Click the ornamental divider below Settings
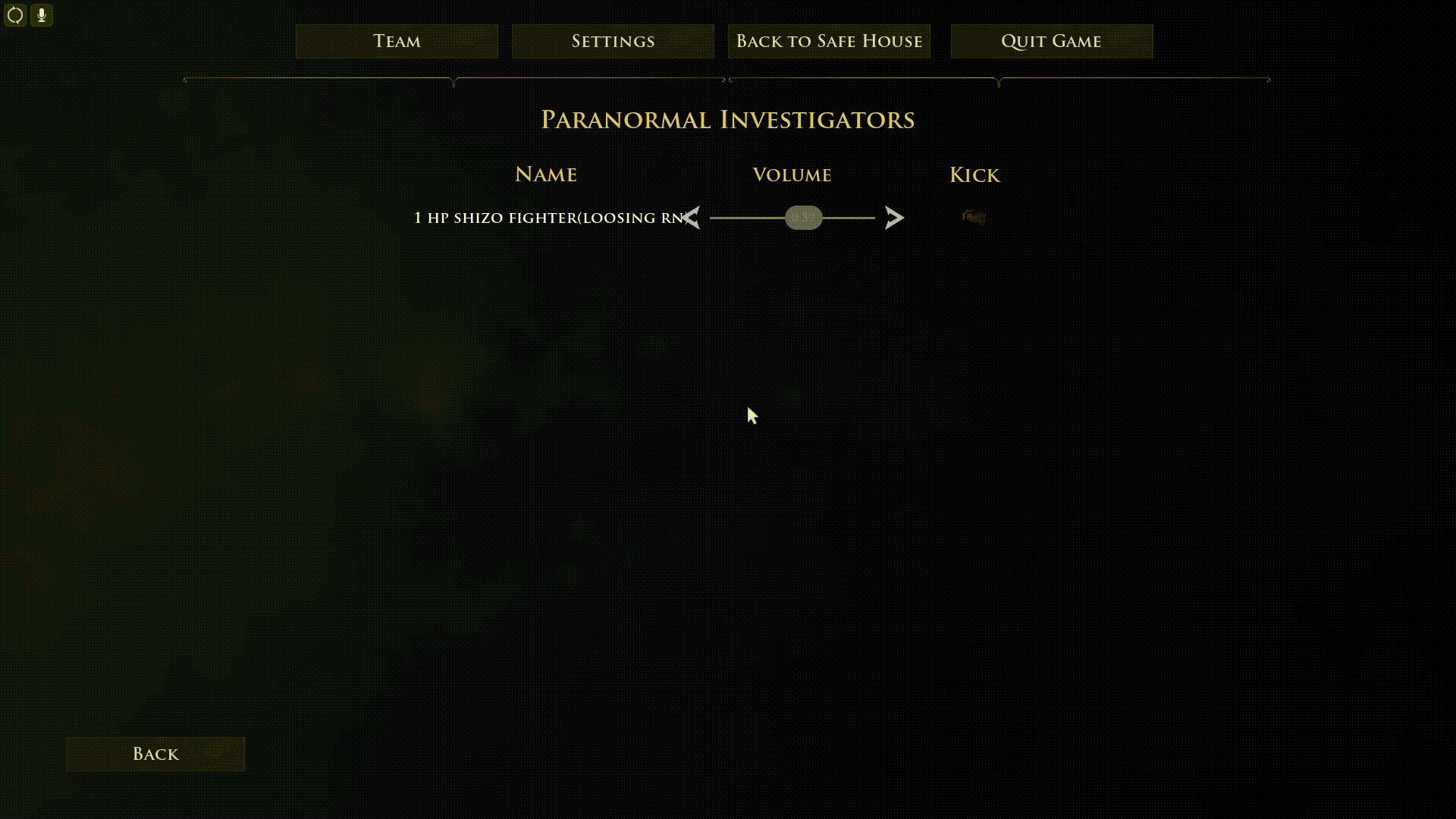Viewport: 1456px width, 819px height. 590,81
